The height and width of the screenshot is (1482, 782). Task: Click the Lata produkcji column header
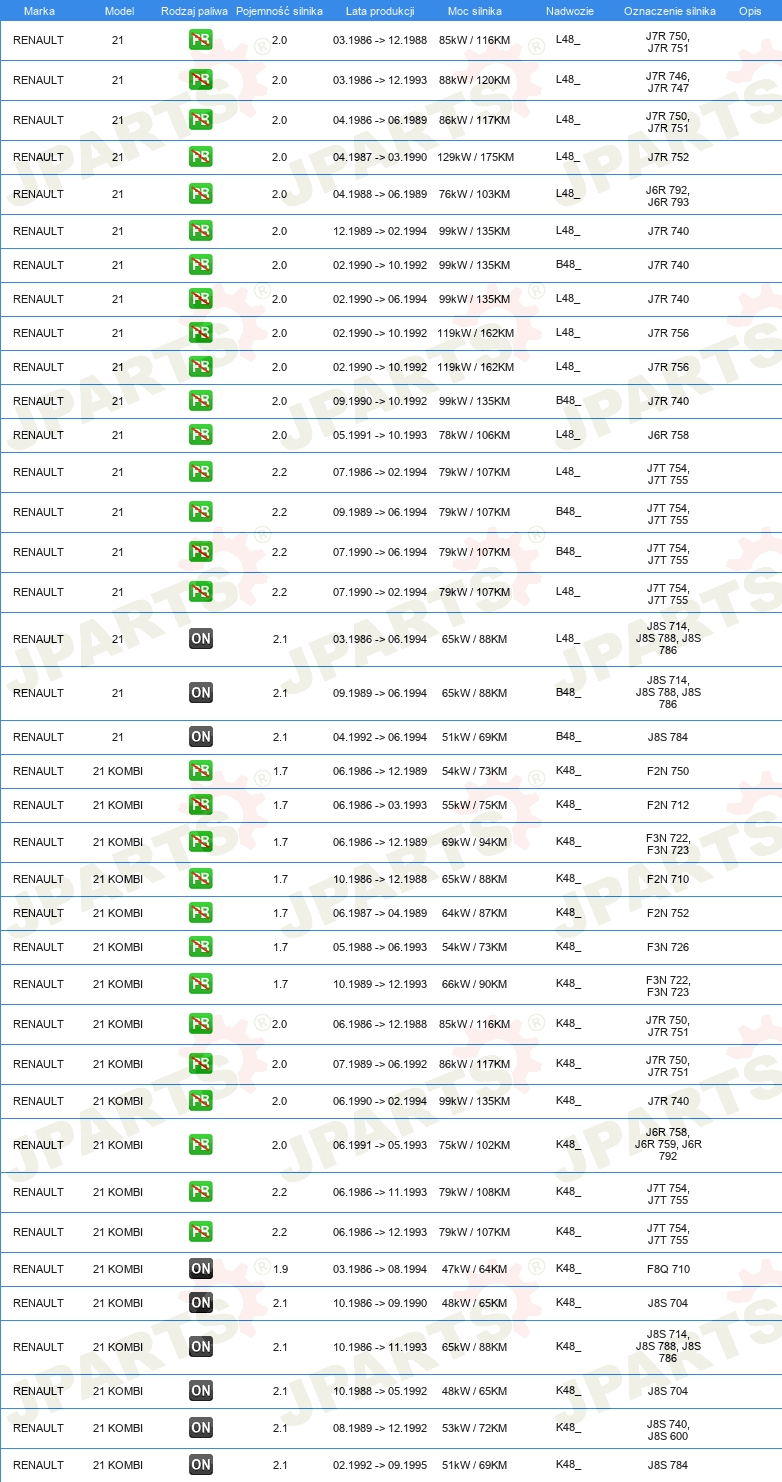380,10
